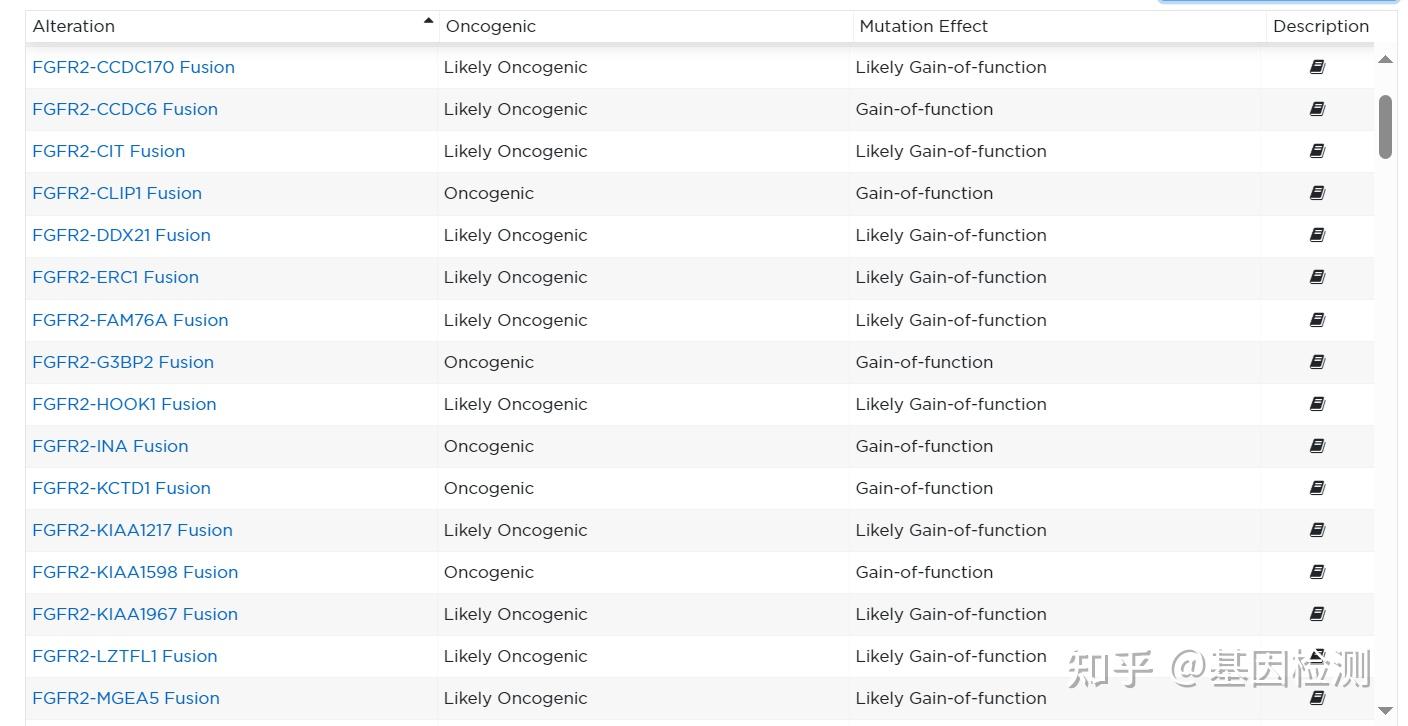Screen dimensions: 1408x726
Task: Open the FGFR2-ERC1 Fusion link
Action: point(115,277)
